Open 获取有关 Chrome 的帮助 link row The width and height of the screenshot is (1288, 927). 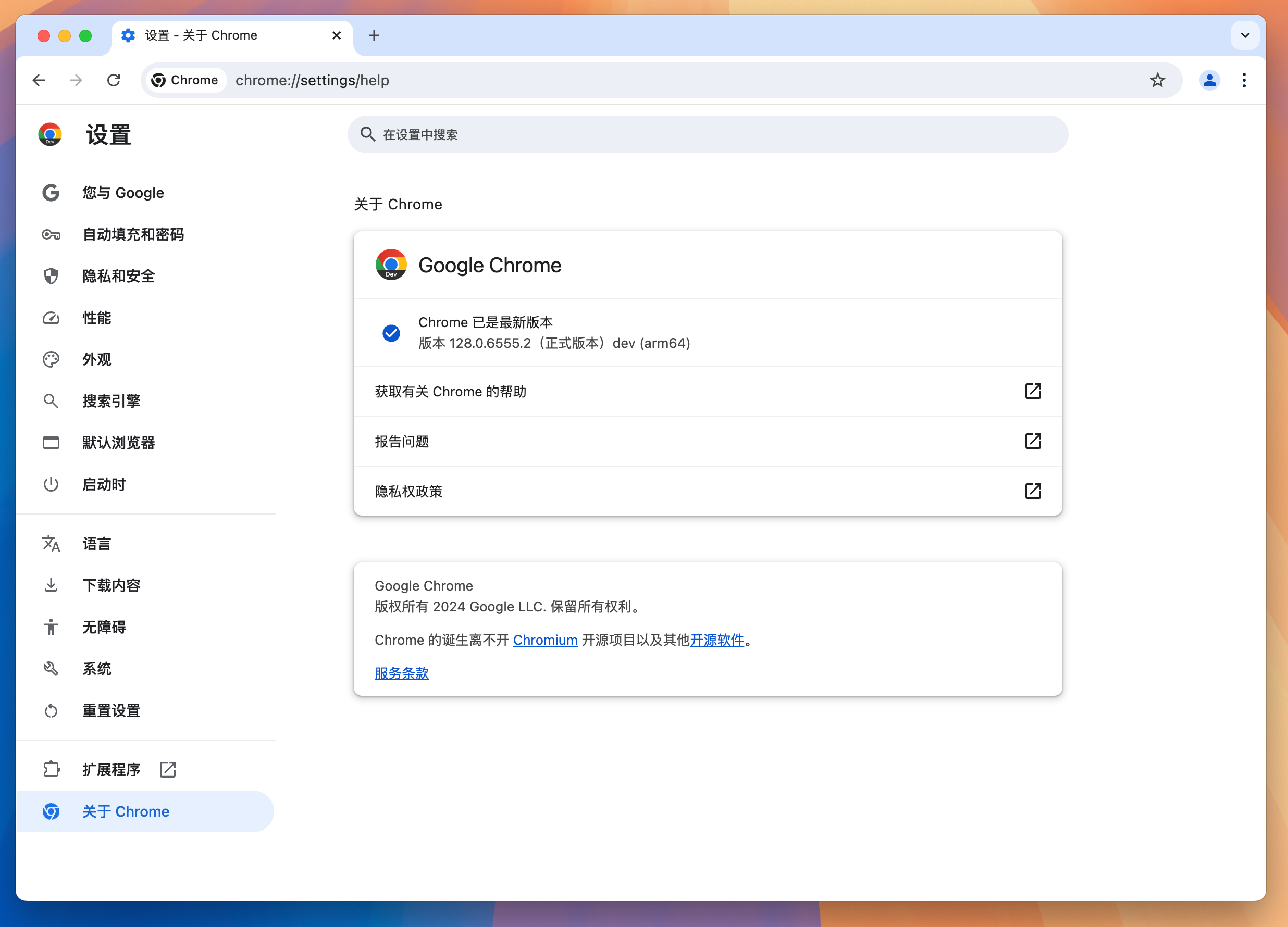[708, 391]
